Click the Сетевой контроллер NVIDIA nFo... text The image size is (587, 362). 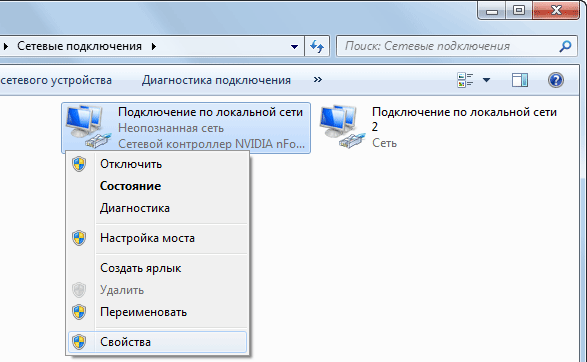tap(212, 144)
